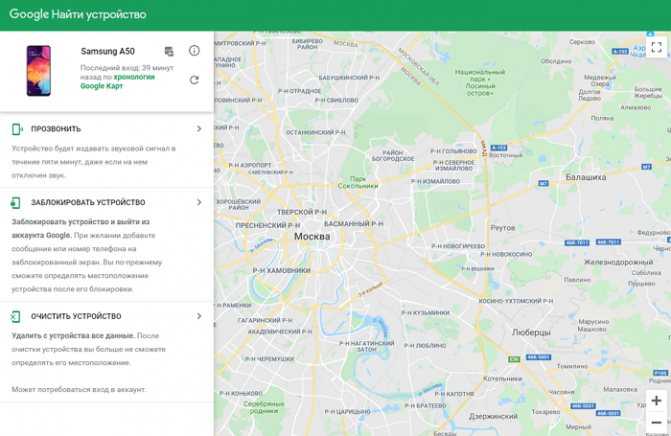The height and width of the screenshot is (436, 671).
Task: Click the lock device icon
Action: click(16, 202)
